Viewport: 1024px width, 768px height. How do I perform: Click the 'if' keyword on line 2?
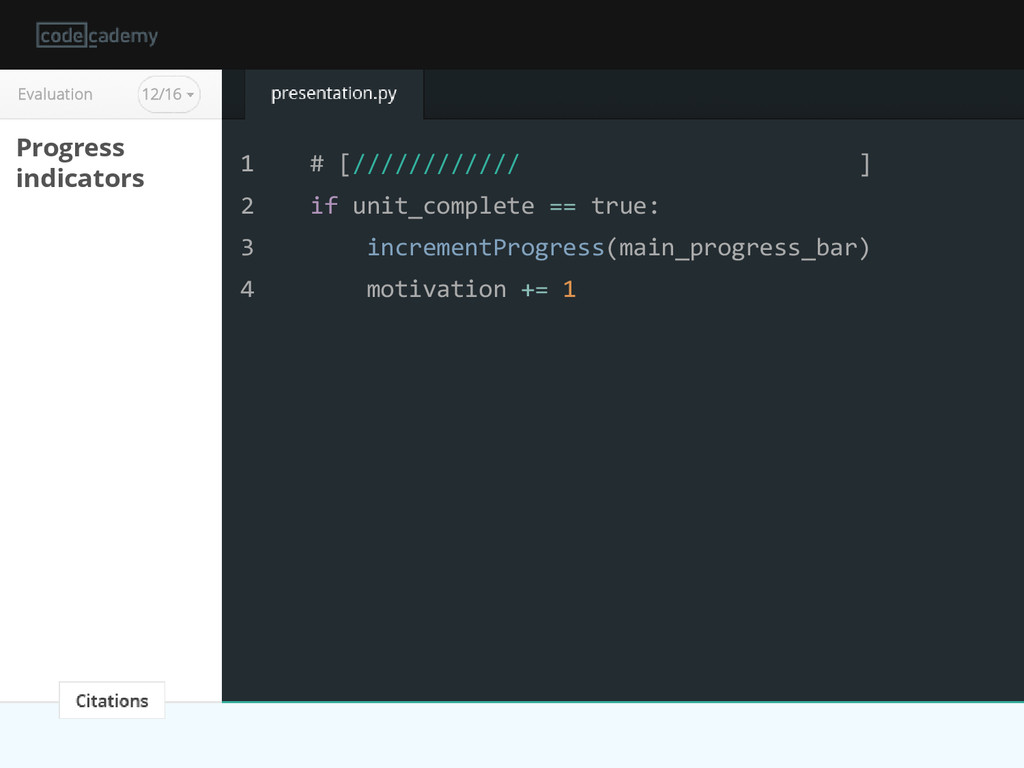click(324, 206)
